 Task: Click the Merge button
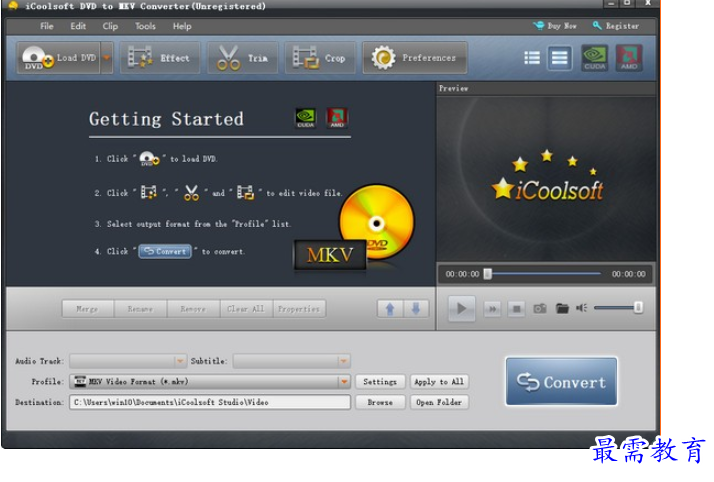(88, 309)
